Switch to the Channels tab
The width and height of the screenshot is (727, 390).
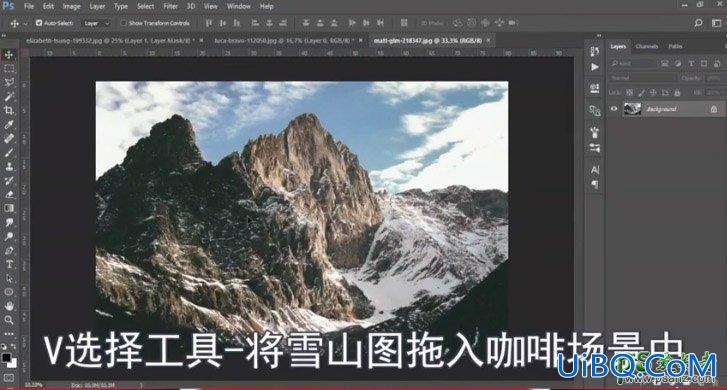pos(646,46)
